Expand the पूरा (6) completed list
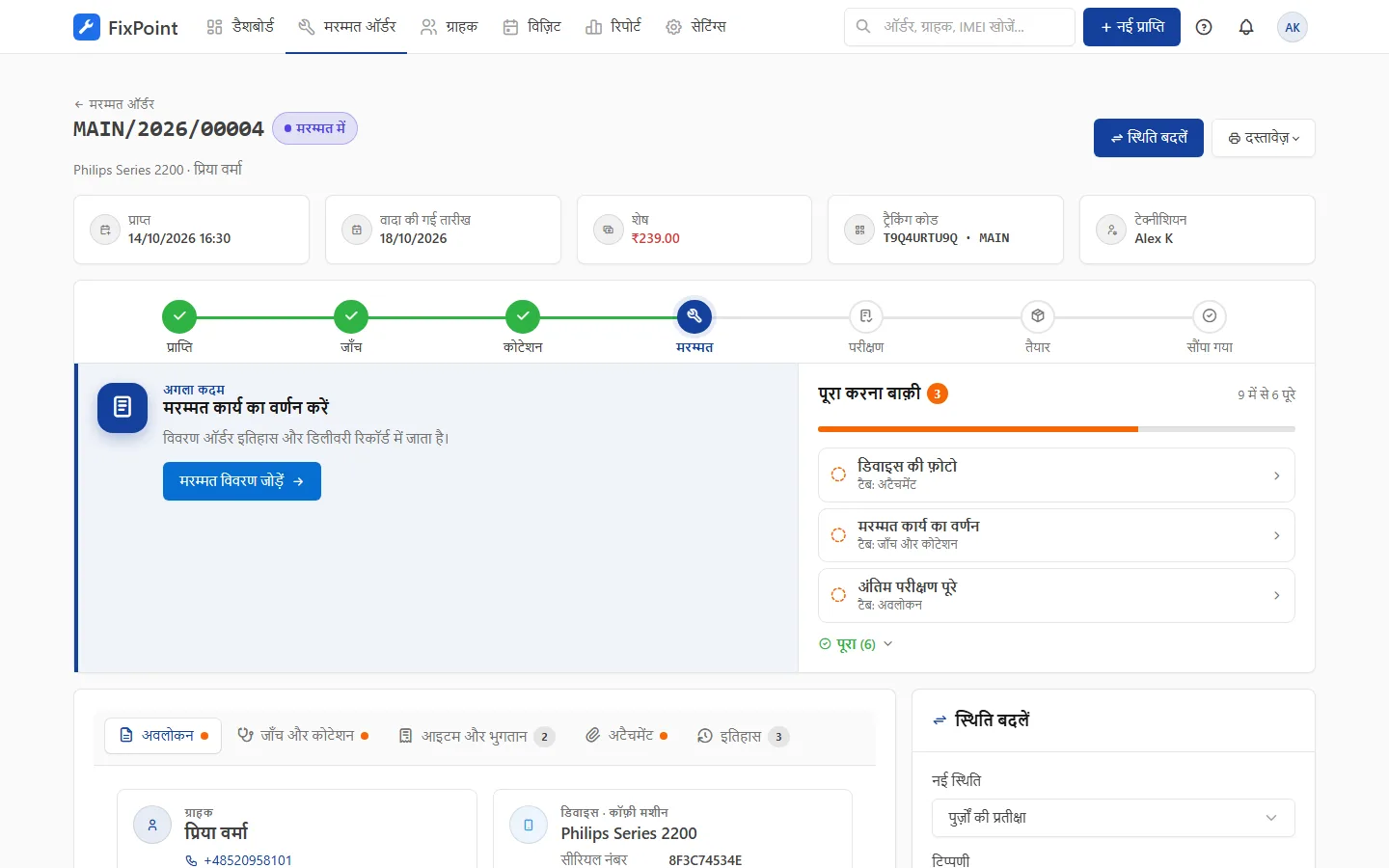Image resolution: width=1389 pixels, height=868 pixels. coord(856,644)
